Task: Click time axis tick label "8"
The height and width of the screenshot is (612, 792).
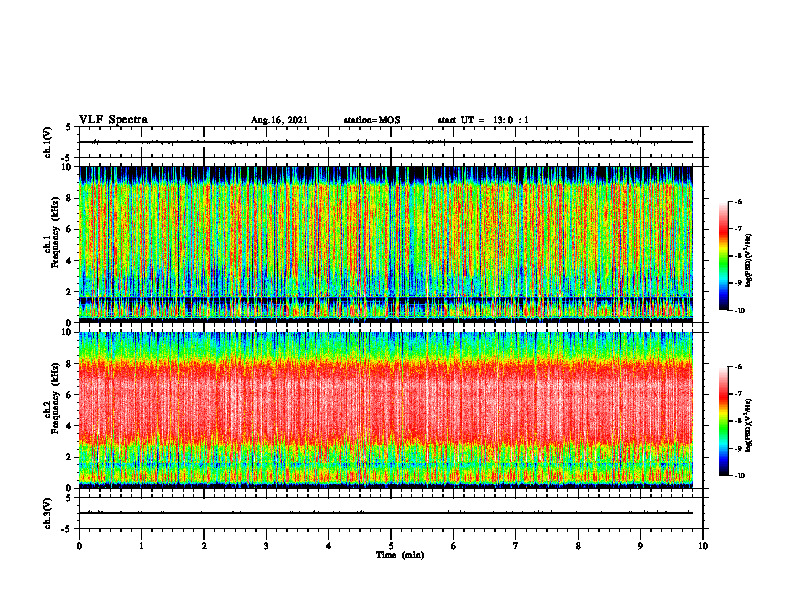Action: pyautogui.click(x=578, y=546)
